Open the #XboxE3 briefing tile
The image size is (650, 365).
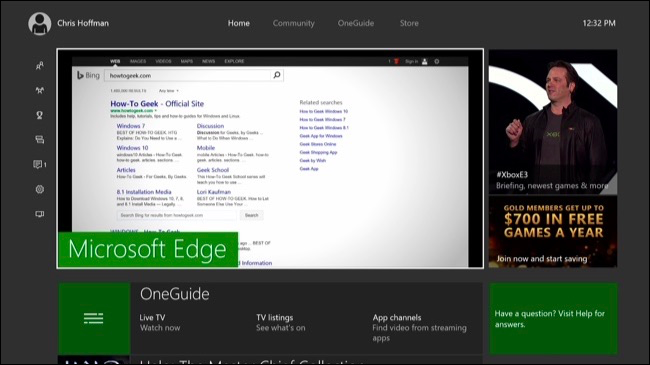click(553, 122)
